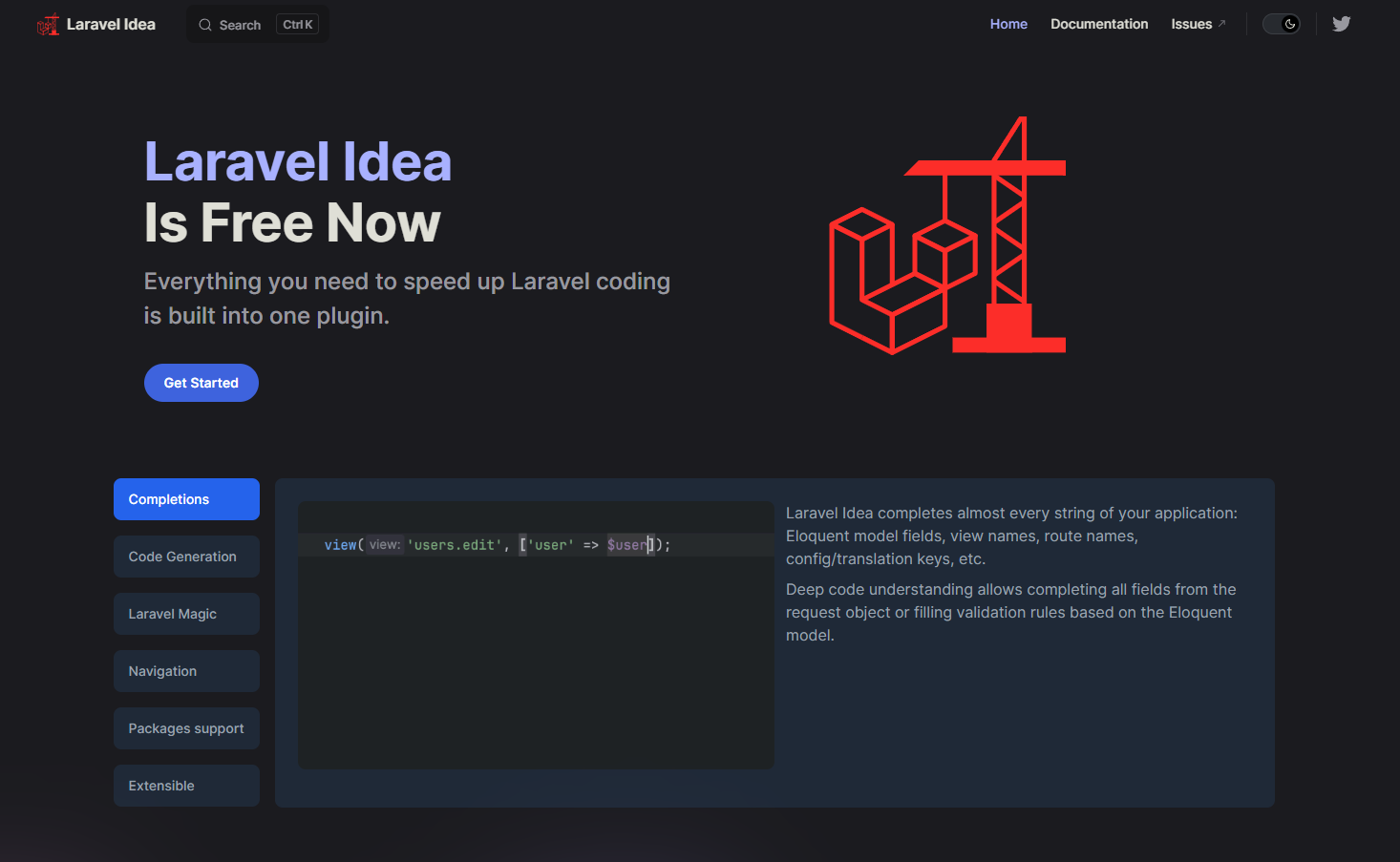Click the external arrow beside Issues

click(1221, 24)
